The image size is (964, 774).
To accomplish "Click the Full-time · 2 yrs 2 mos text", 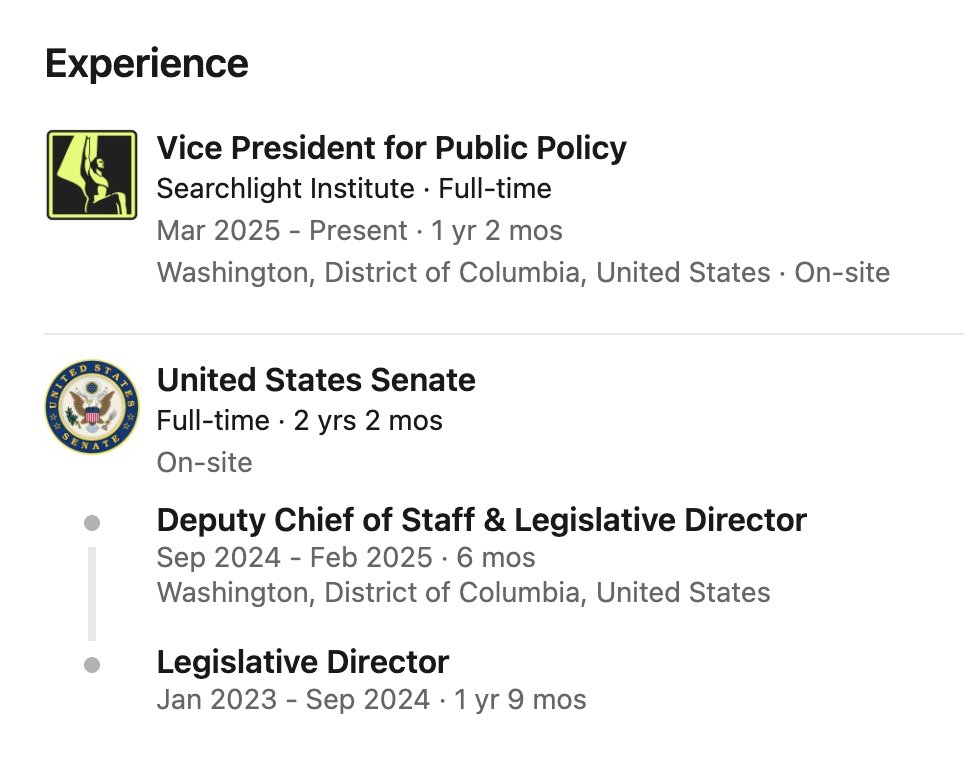I will coord(299,421).
